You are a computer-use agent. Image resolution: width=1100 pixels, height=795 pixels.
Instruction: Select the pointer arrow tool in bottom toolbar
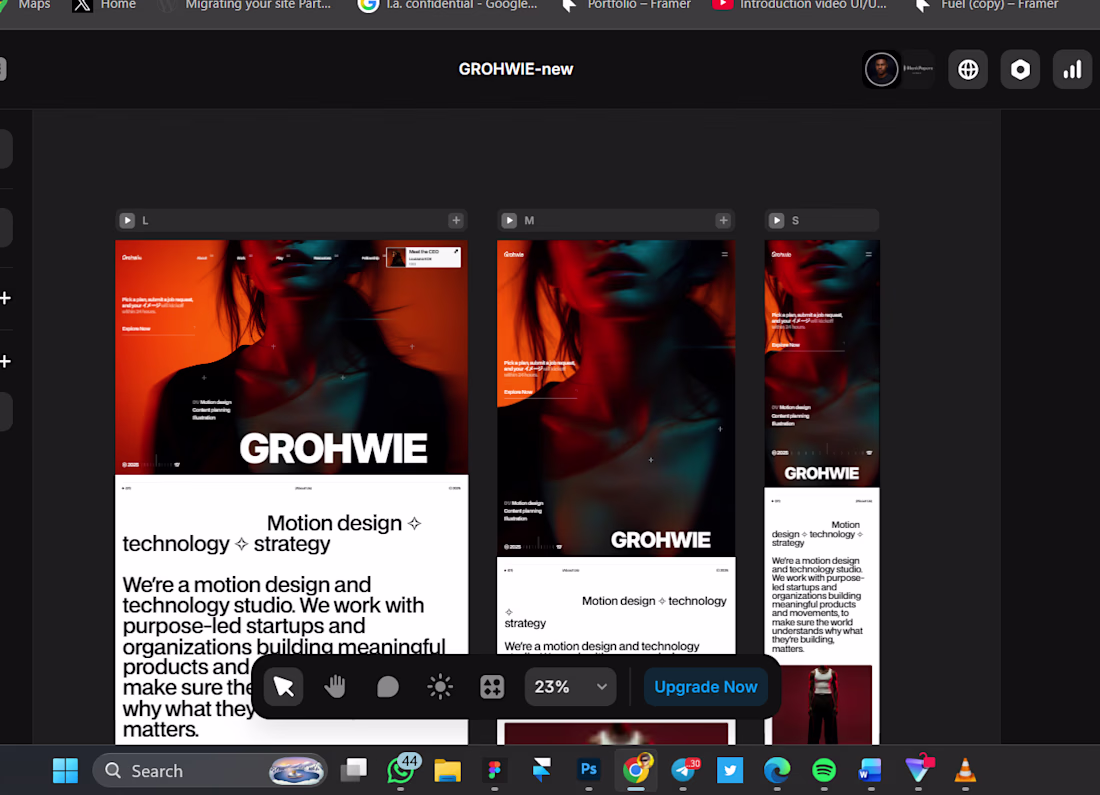point(283,686)
